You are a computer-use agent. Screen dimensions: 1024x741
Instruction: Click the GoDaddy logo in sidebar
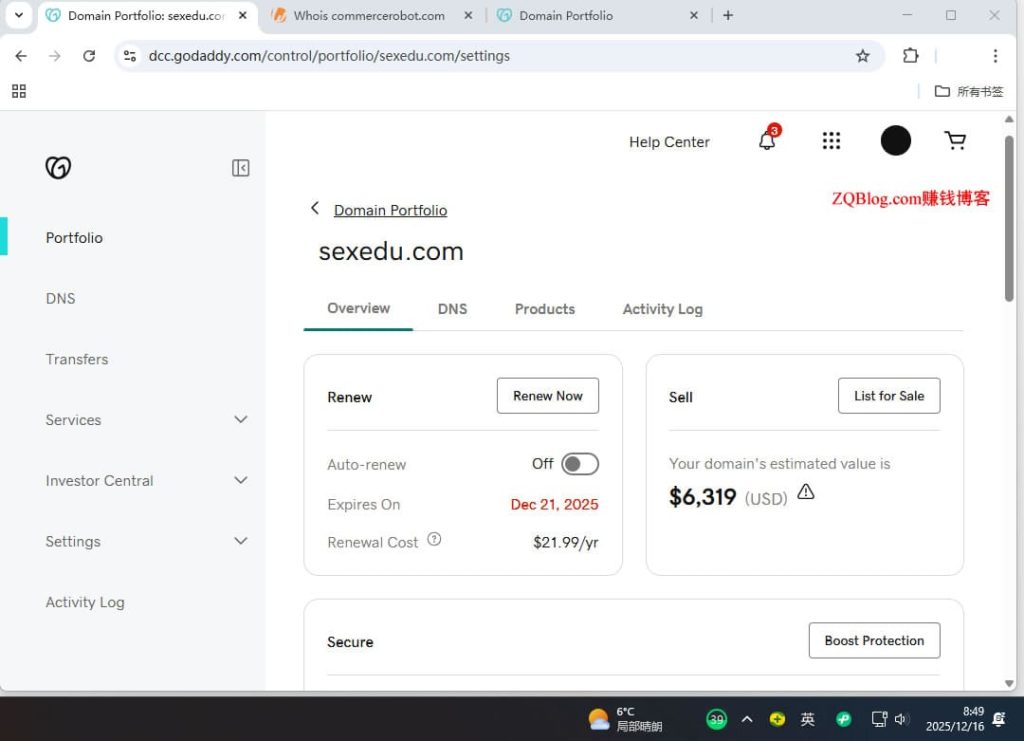pyautogui.click(x=58, y=168)
